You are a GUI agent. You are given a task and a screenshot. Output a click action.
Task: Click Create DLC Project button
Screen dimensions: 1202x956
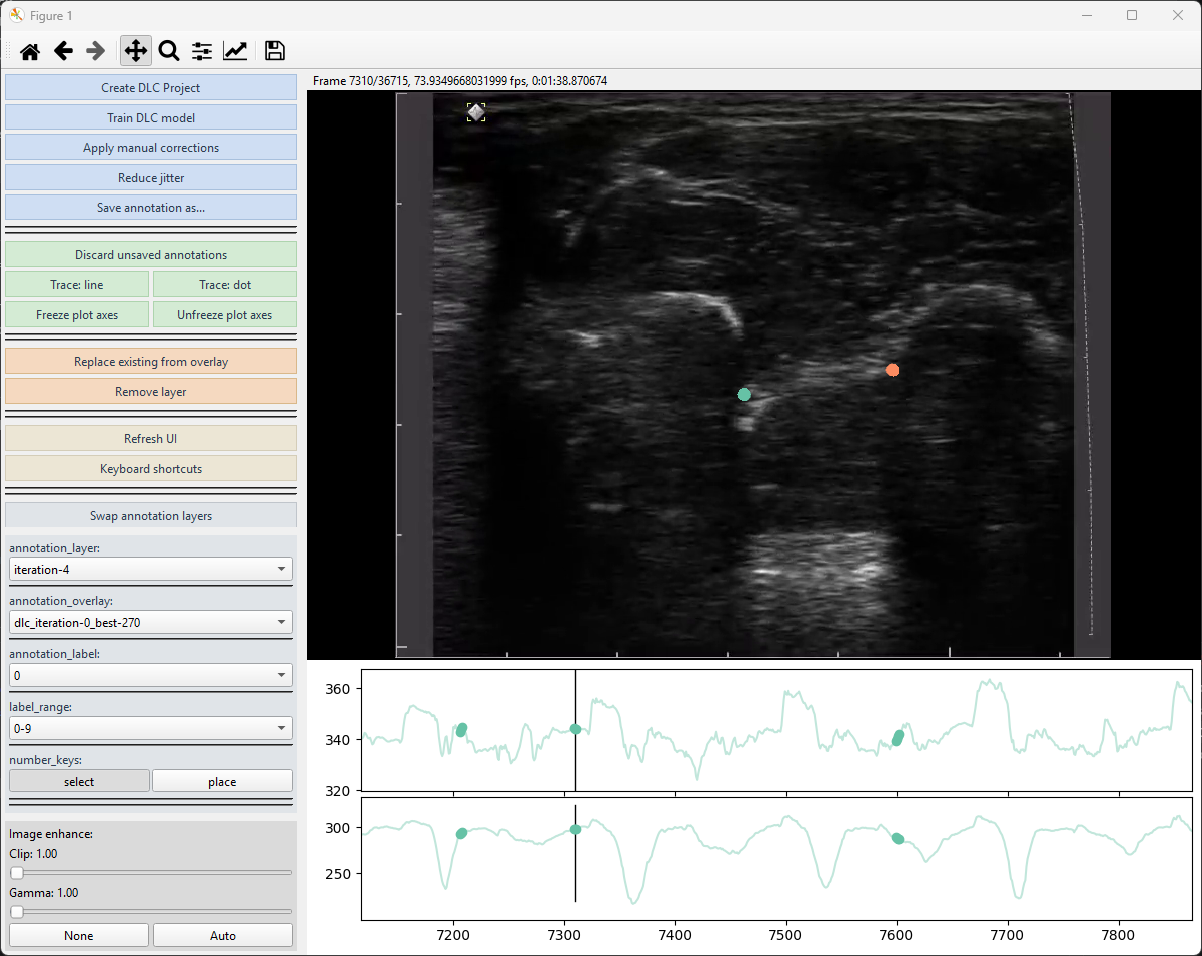coord(151,87)
